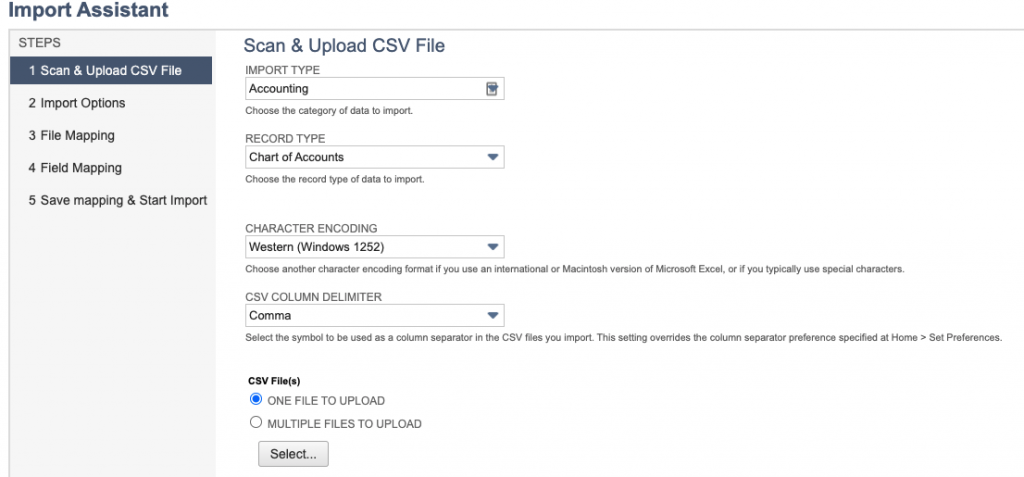
Task: Open the Western (Windows 1252) encoding field
Action: pyautogui.click(x=374, y=247)
